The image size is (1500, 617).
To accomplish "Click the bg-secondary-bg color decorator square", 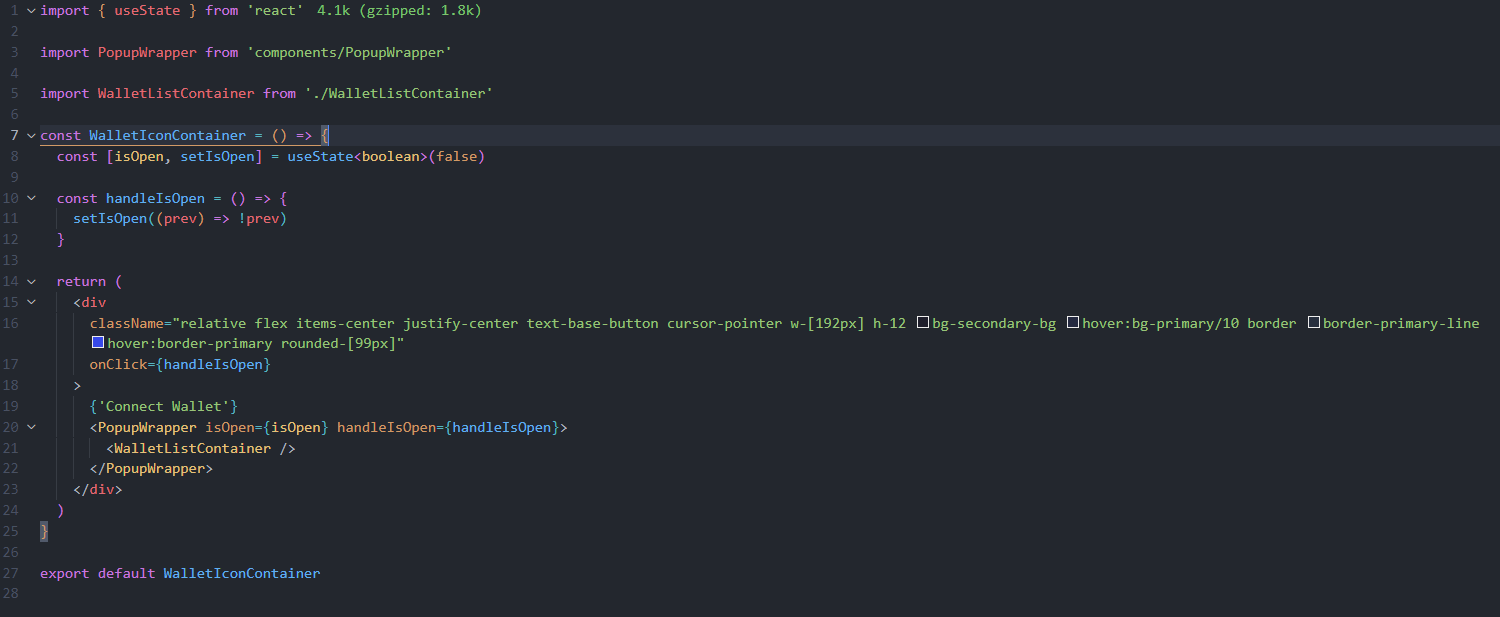I will [923, 322].
